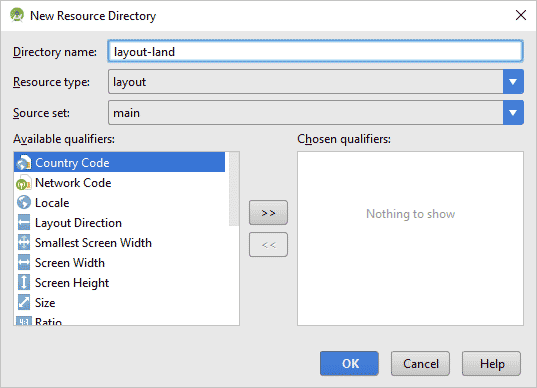
Task: Remove qualifier with the << button
Action: [268, 245]
